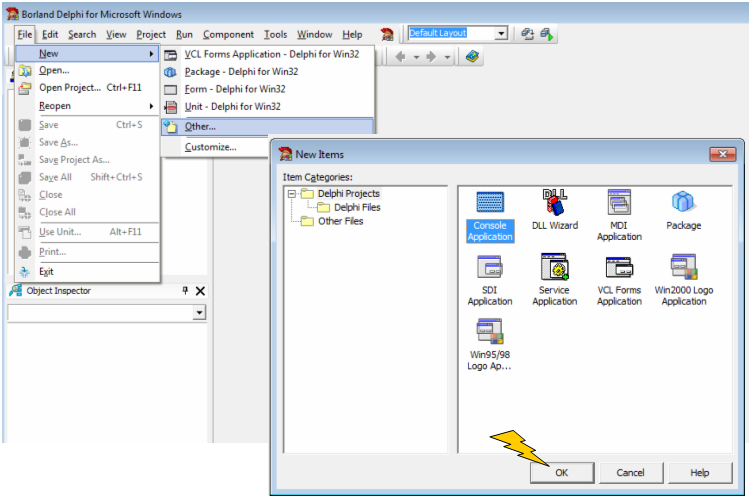This screenshot has width=751, height=498.
Task: Open the File menu
Action: pyautogui.click(x=24, y=34)
